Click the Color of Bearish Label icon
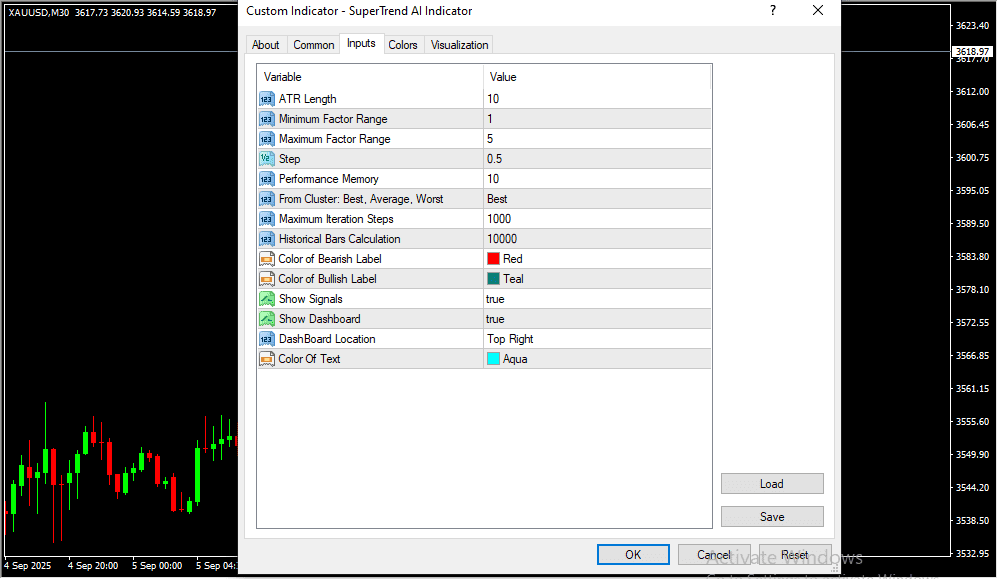998x579 pixels. 267,259
